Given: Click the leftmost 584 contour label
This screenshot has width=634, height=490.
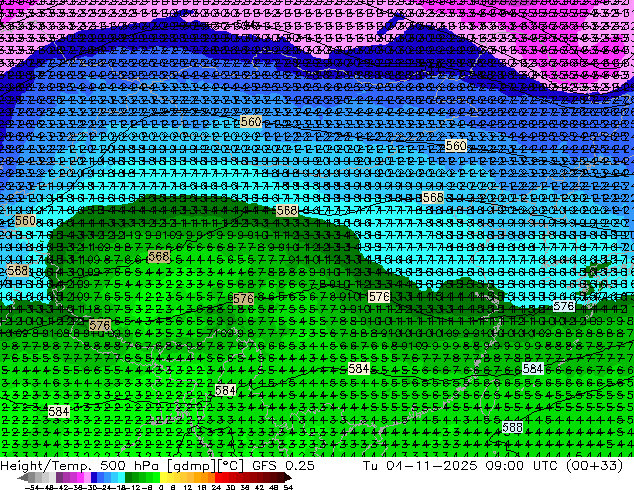Looking at the screenshot, I should pyautogui.click(x=59, y=412).
